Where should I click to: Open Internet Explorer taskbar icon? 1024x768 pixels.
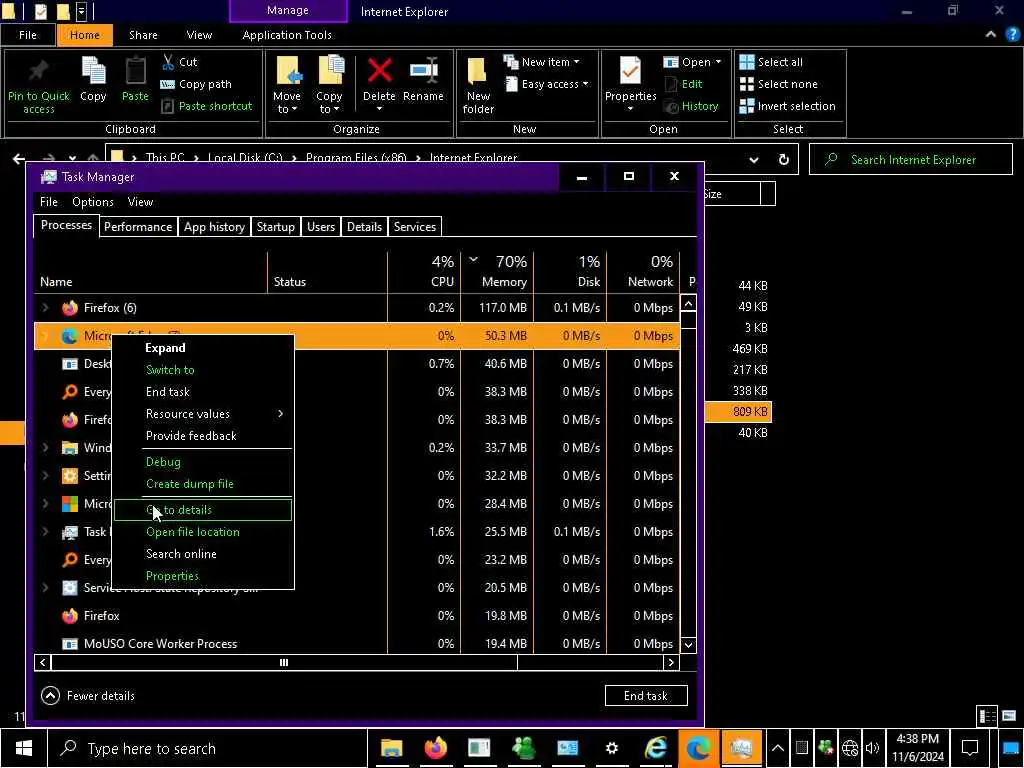pos(655,748)
